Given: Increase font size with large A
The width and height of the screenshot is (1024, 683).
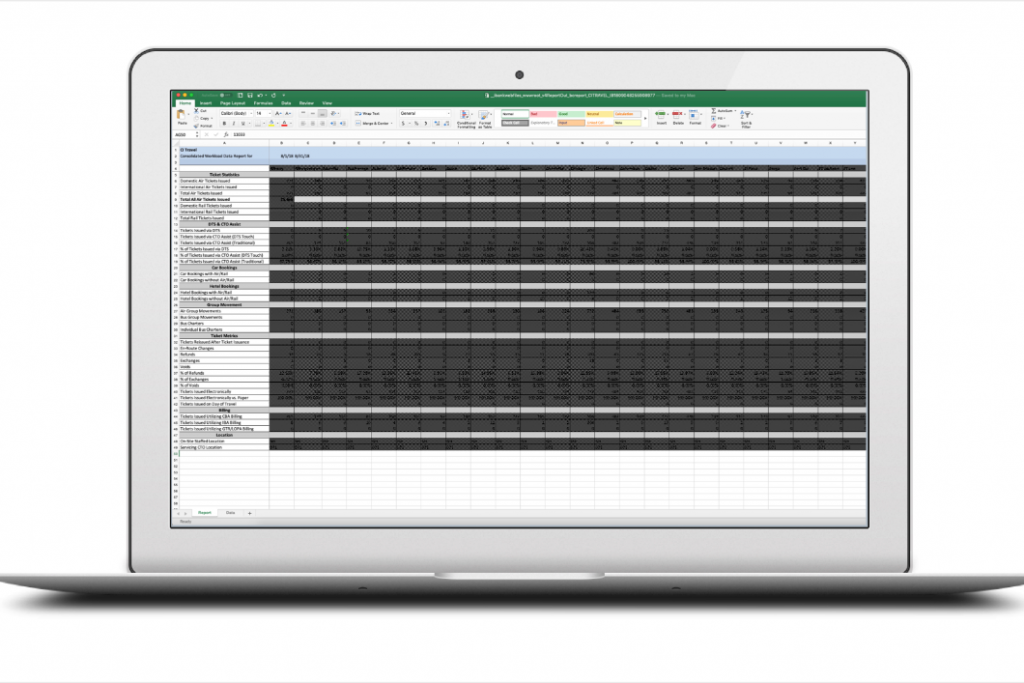Looking at the screenshot, I should point(278,114).
